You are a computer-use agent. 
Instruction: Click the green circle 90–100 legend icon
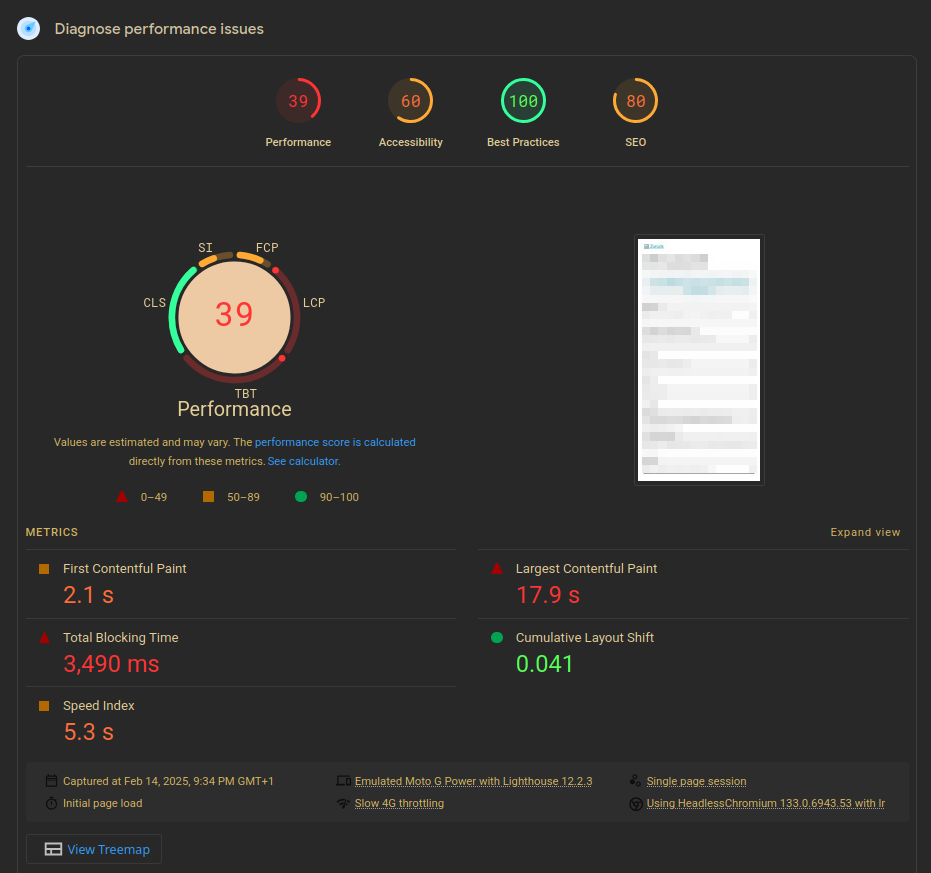click(x=301, y=496)
